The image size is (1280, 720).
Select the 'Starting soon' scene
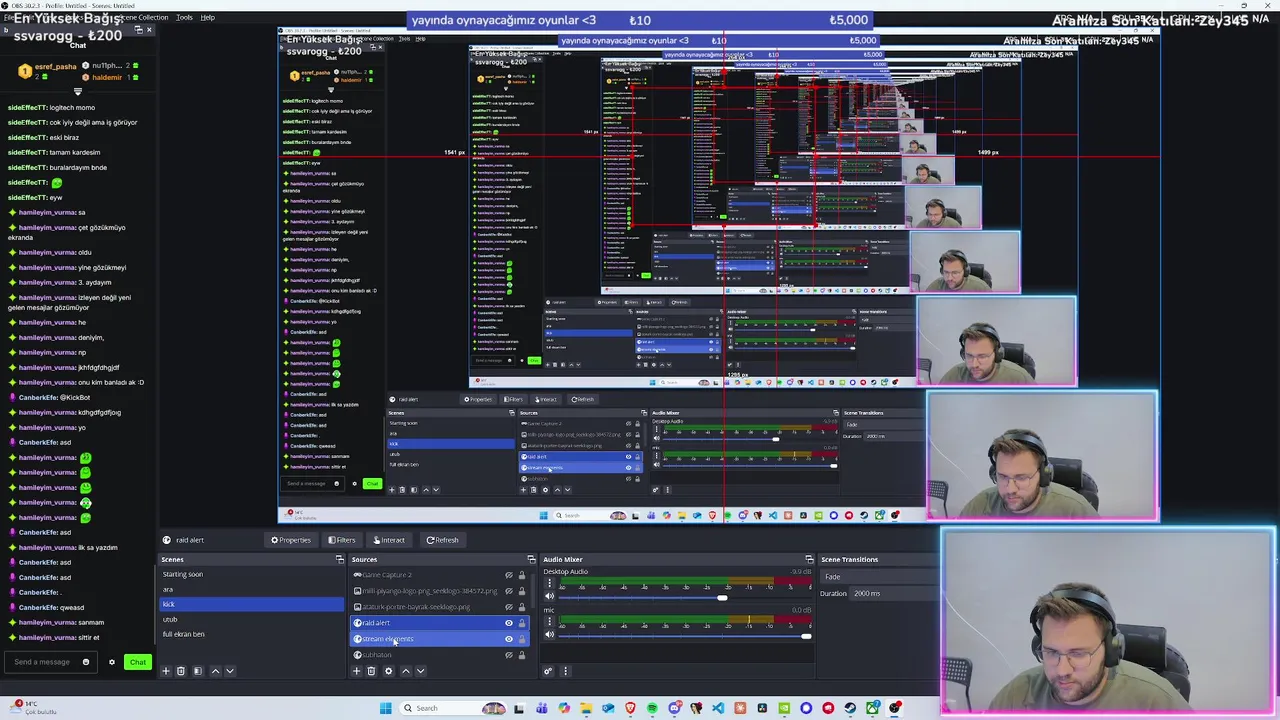251,574
